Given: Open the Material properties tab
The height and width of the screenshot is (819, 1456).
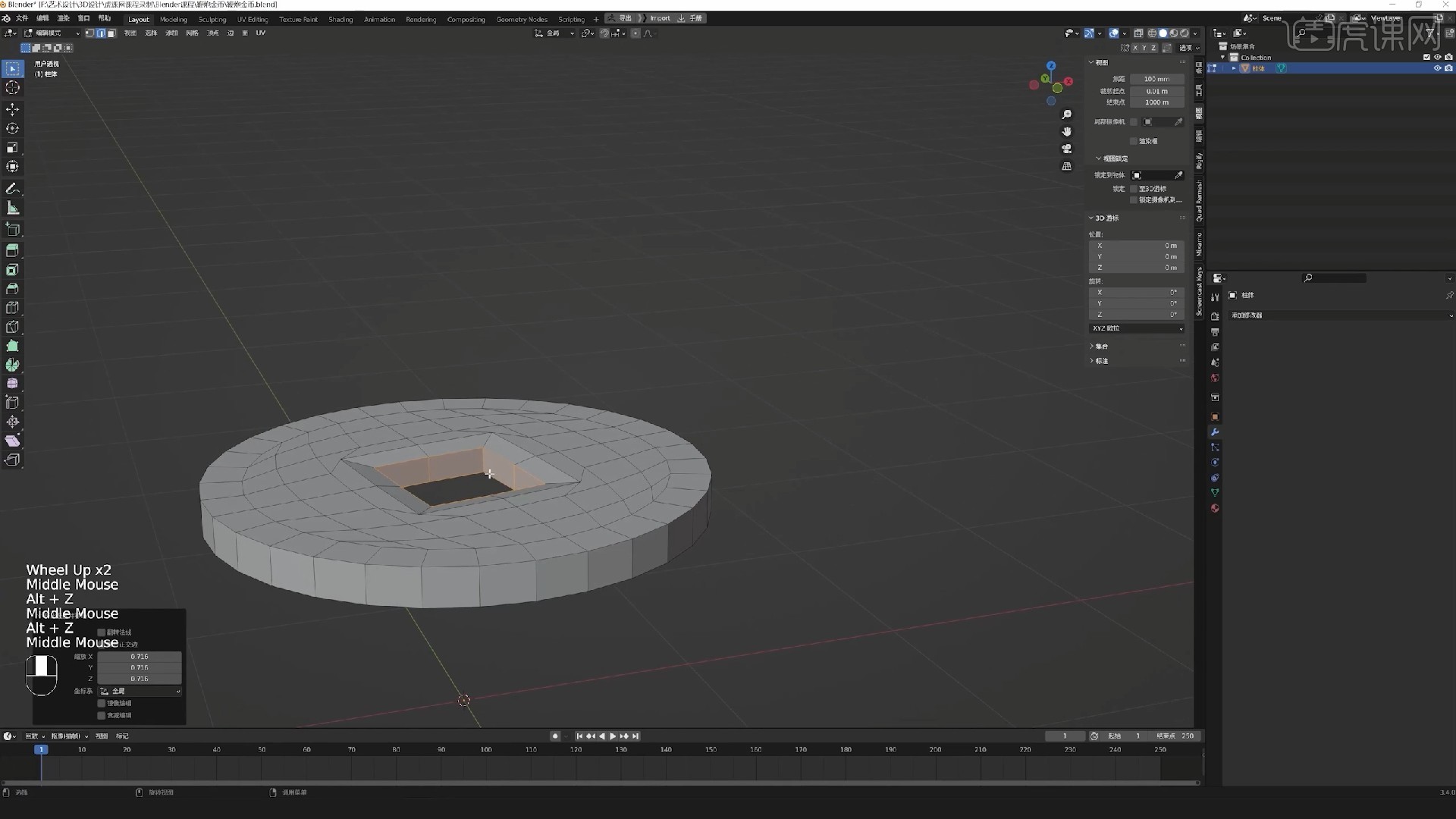Looking at the screenshot, I should pos(1215,508).
